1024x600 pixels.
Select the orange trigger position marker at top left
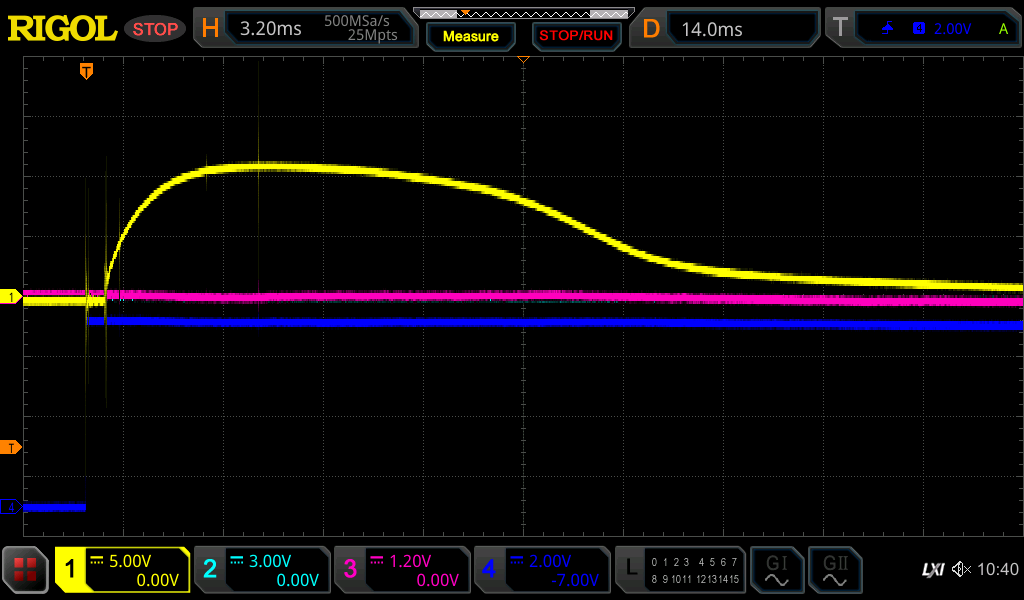pos(87,71)
